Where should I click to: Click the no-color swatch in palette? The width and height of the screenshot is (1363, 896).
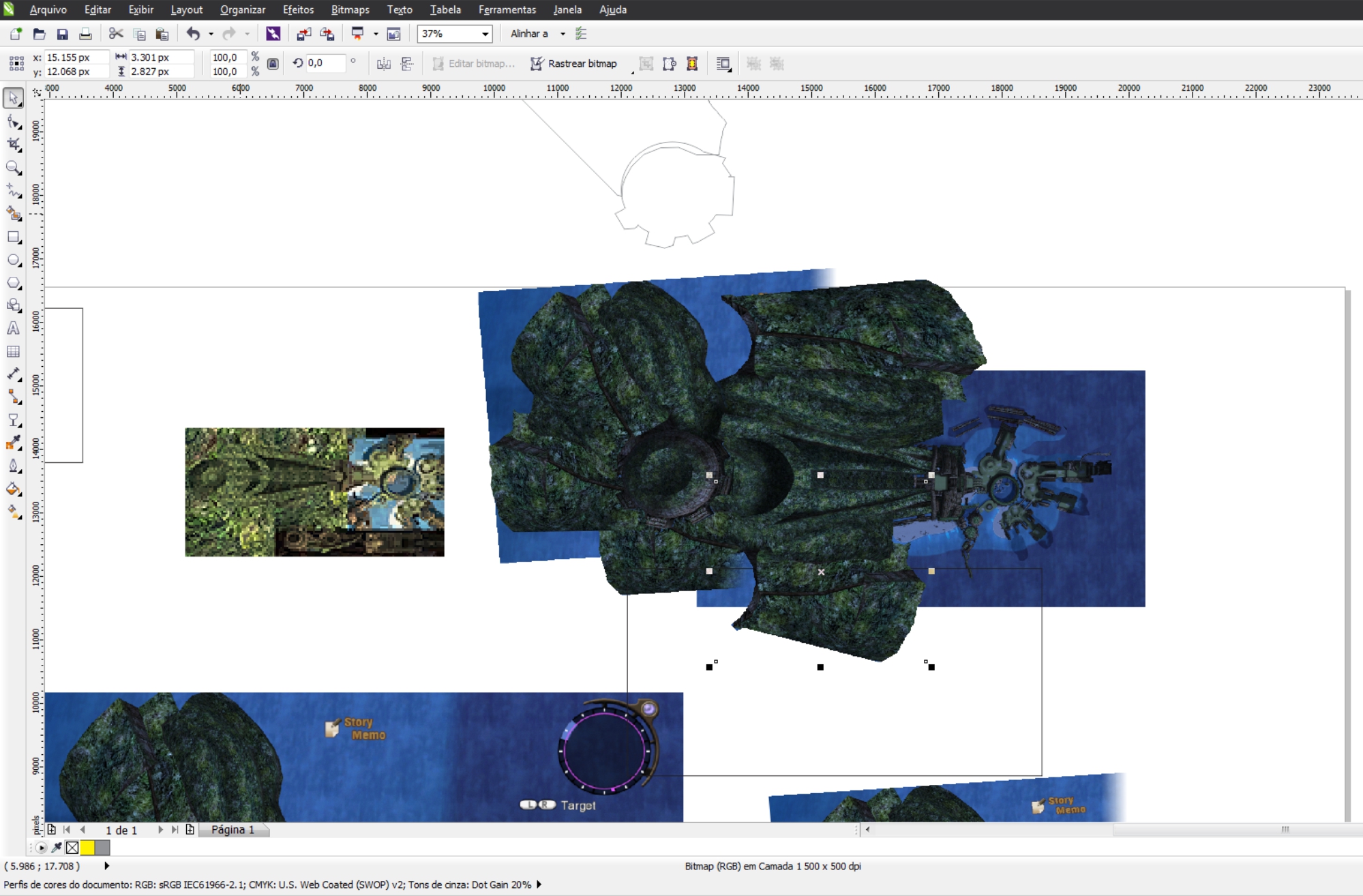(x=72, y=848)
